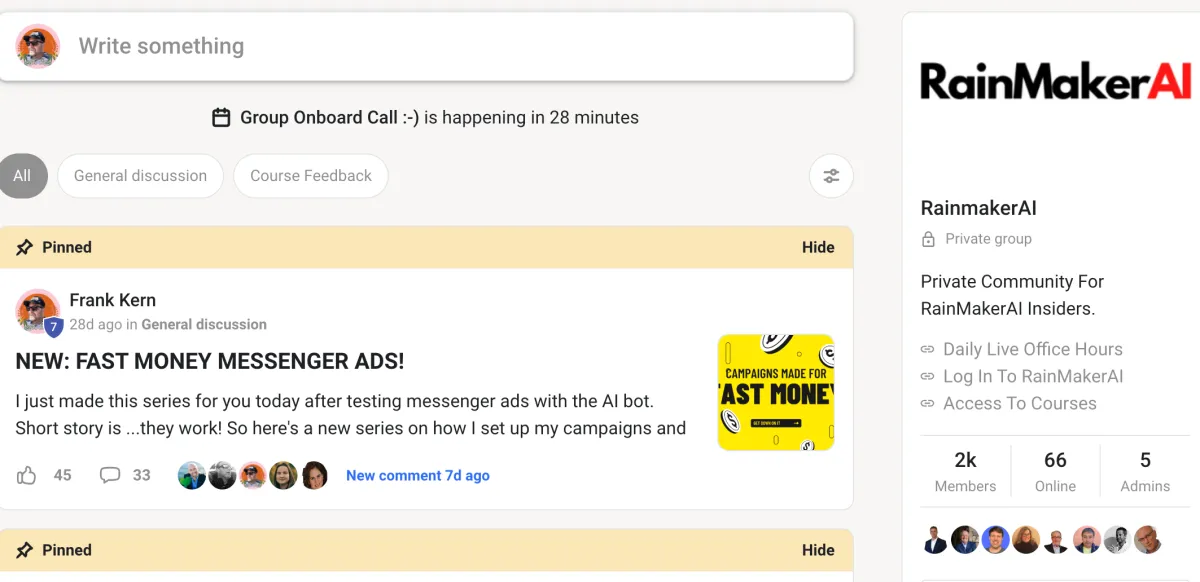Select the Course Feedback filter

[310, 176]
